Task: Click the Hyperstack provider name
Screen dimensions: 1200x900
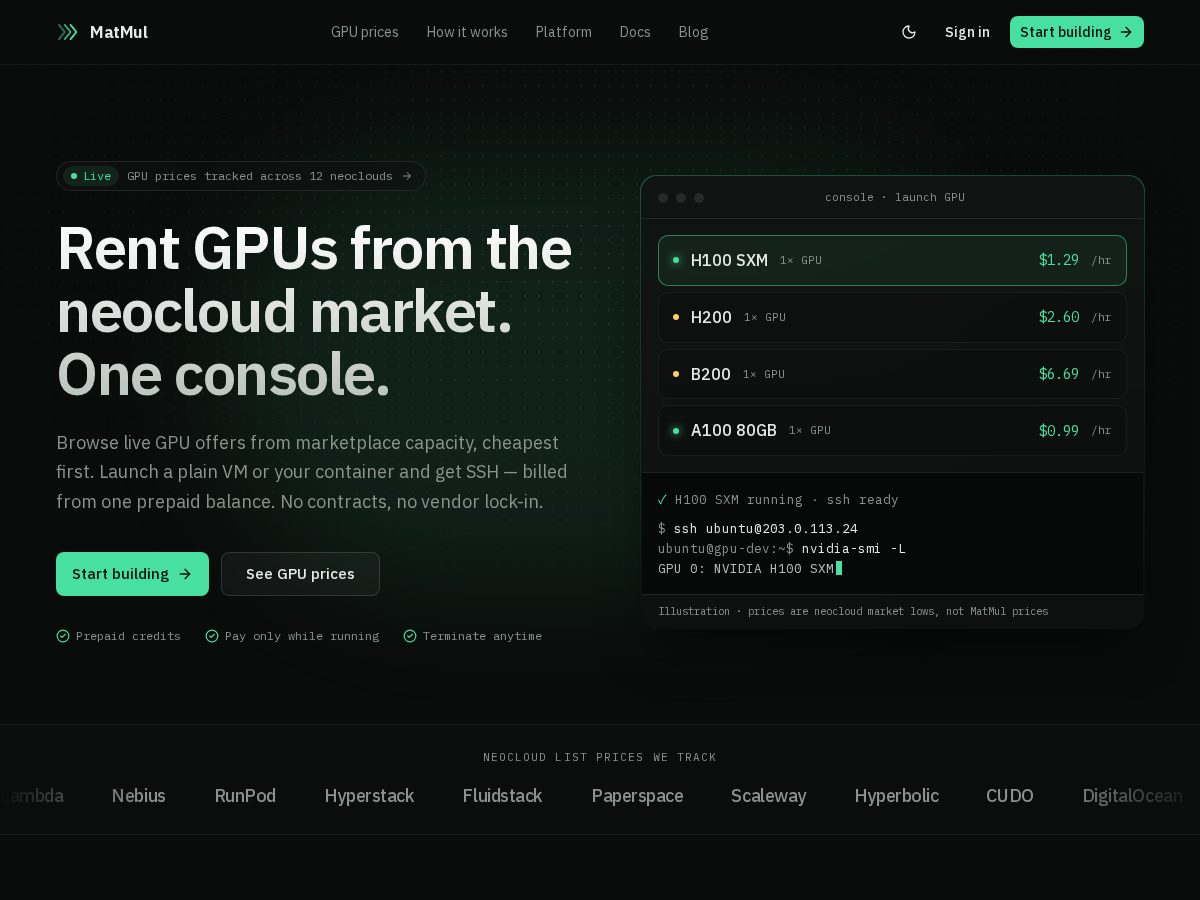Action: point(369,796)
